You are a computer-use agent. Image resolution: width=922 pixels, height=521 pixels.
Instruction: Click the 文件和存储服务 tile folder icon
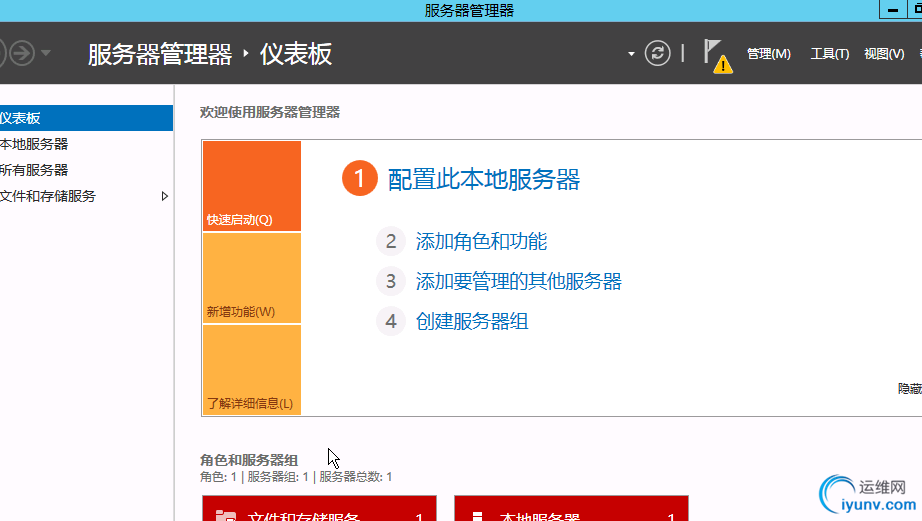pyautogui.click(x=226, y=516)
